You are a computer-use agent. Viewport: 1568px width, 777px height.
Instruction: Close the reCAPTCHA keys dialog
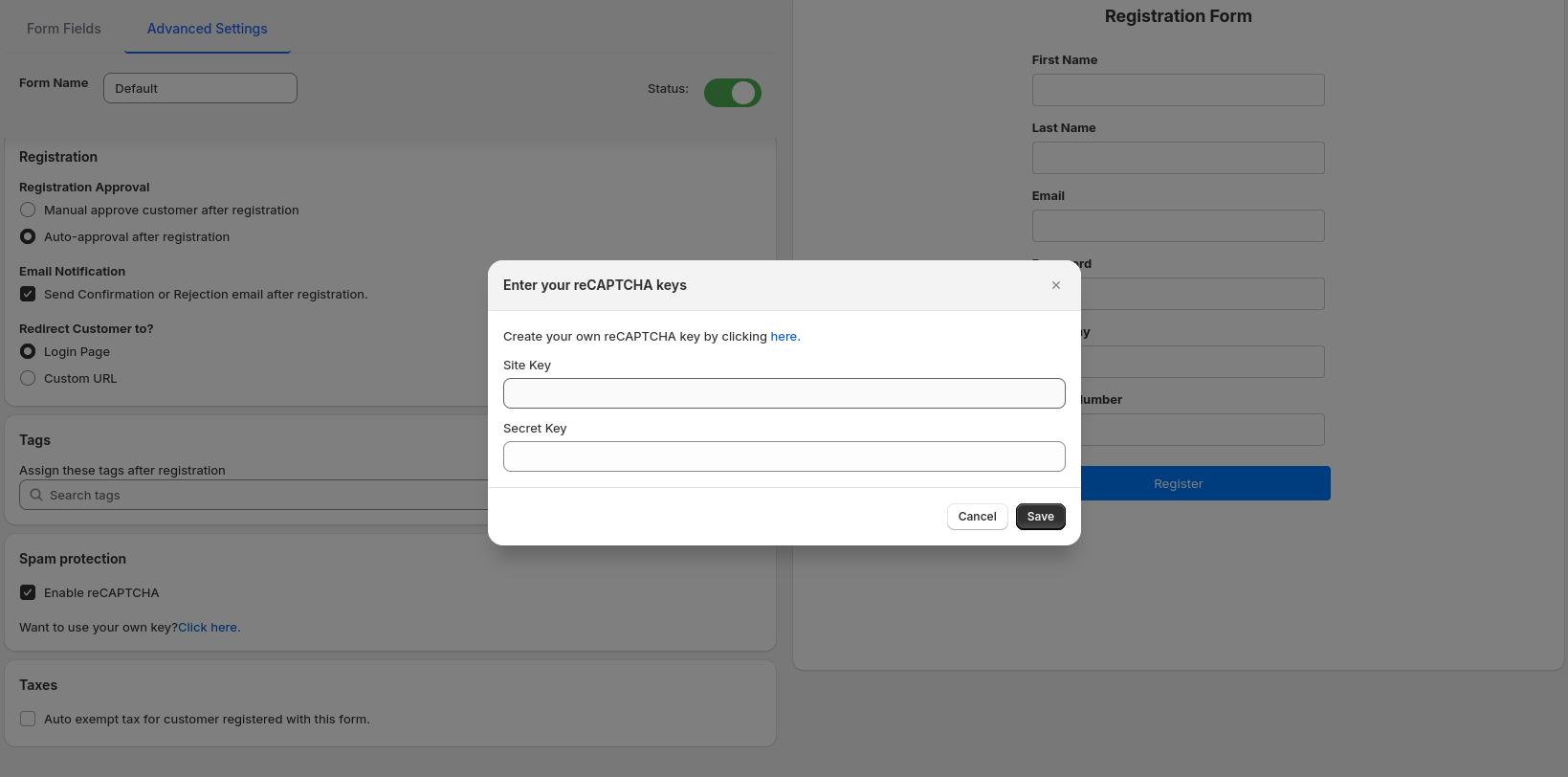click(1056, 285)
